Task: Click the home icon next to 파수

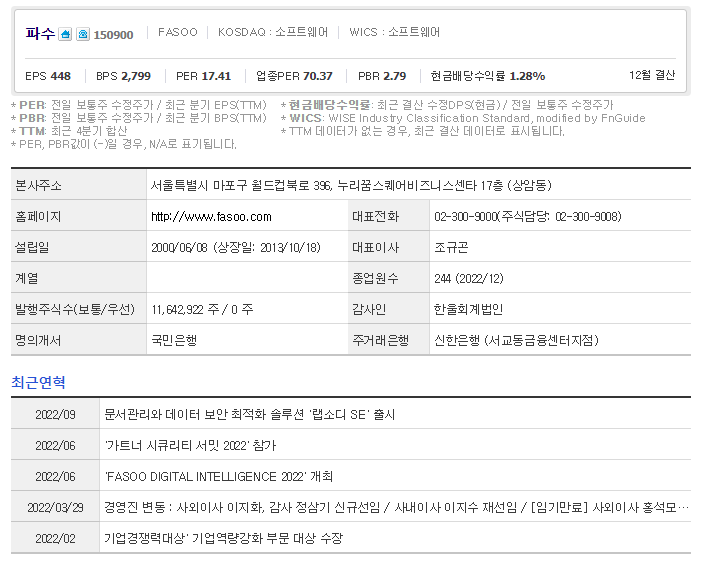Action: [x=65, y=34]
